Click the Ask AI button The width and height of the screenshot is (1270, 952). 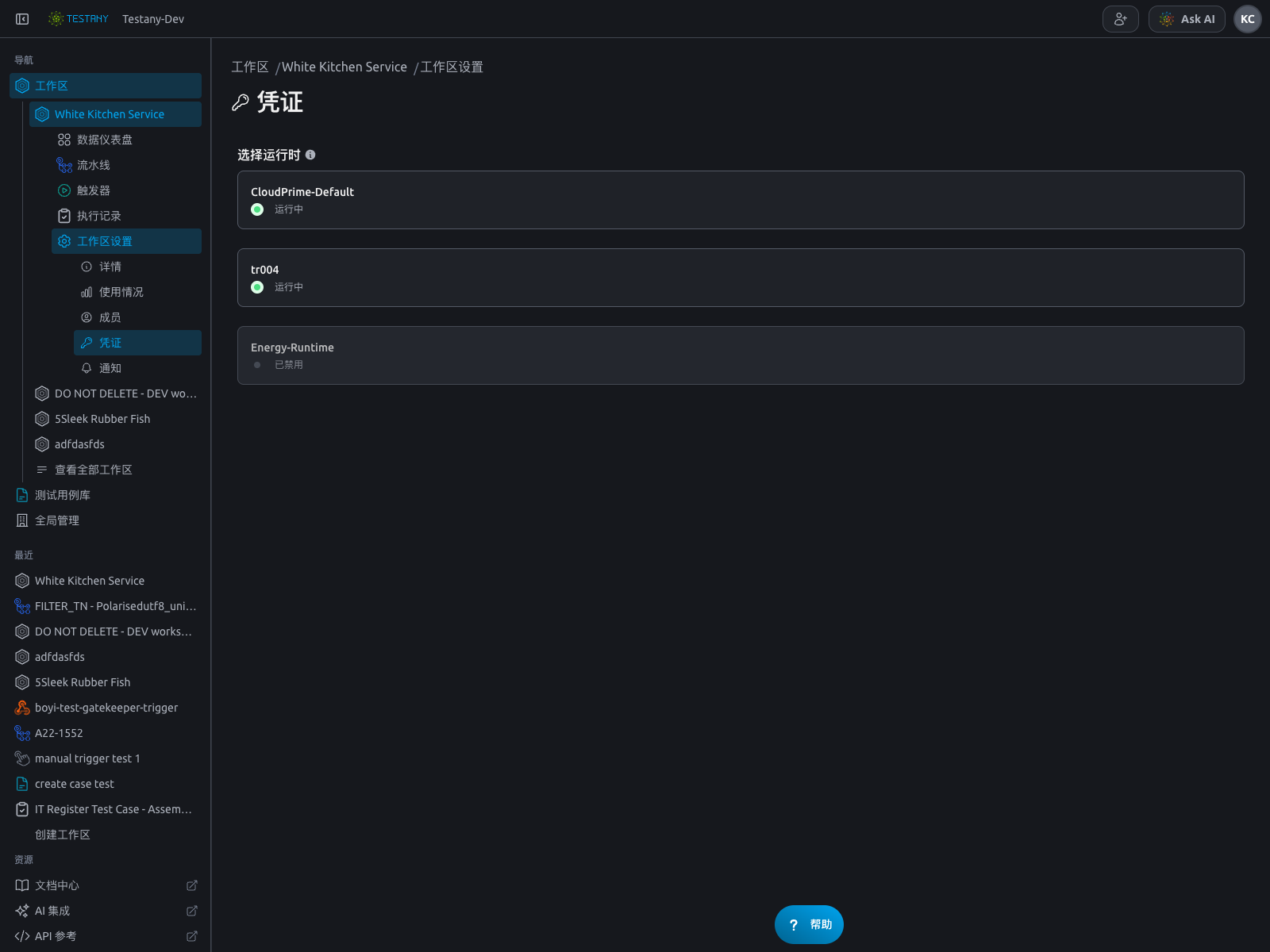pos(1187,19)
